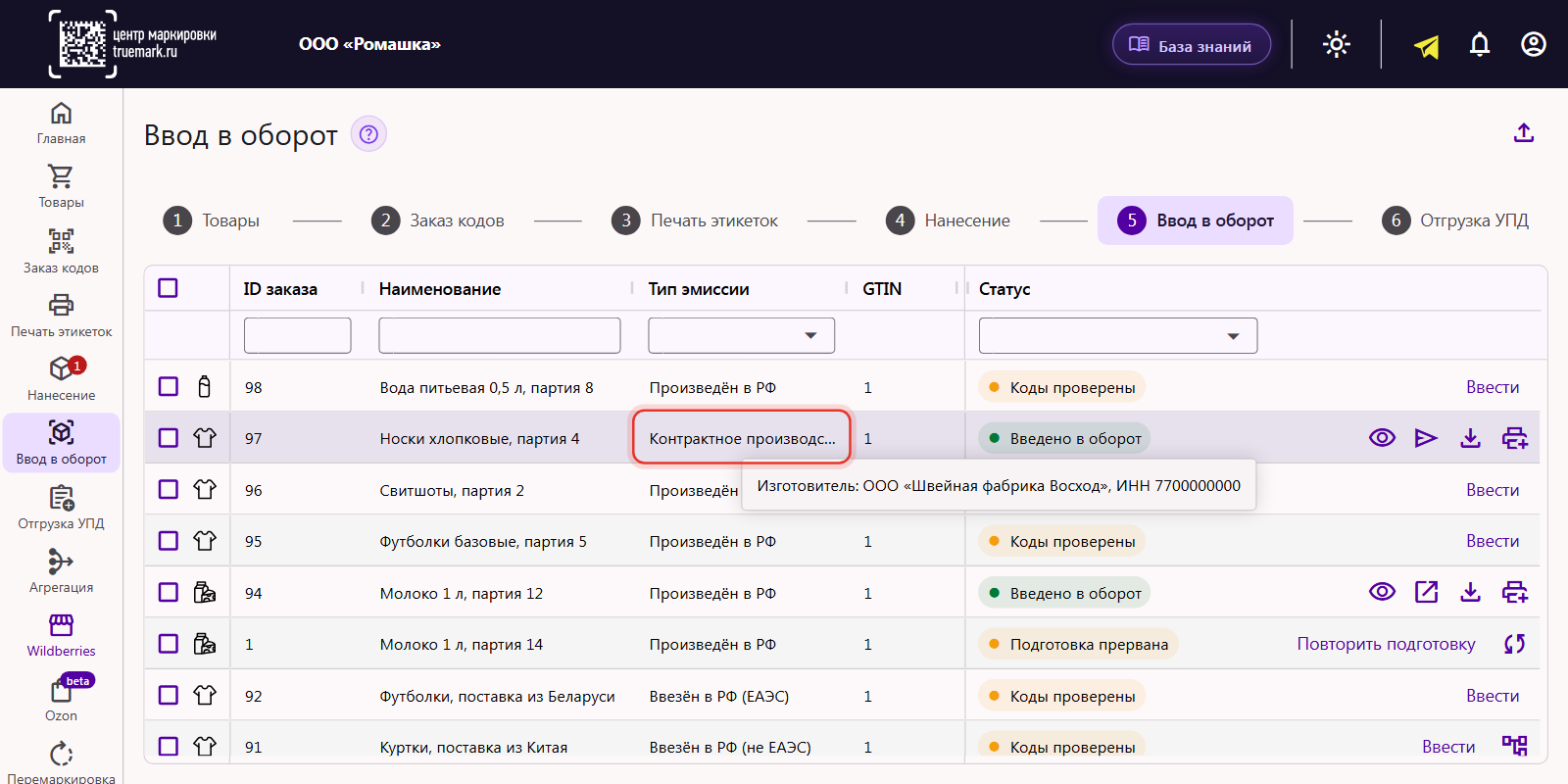Screen dimensions: 1568x784
Task: Open Печать этикеток in the sidebar
Action: coord(61,316)
